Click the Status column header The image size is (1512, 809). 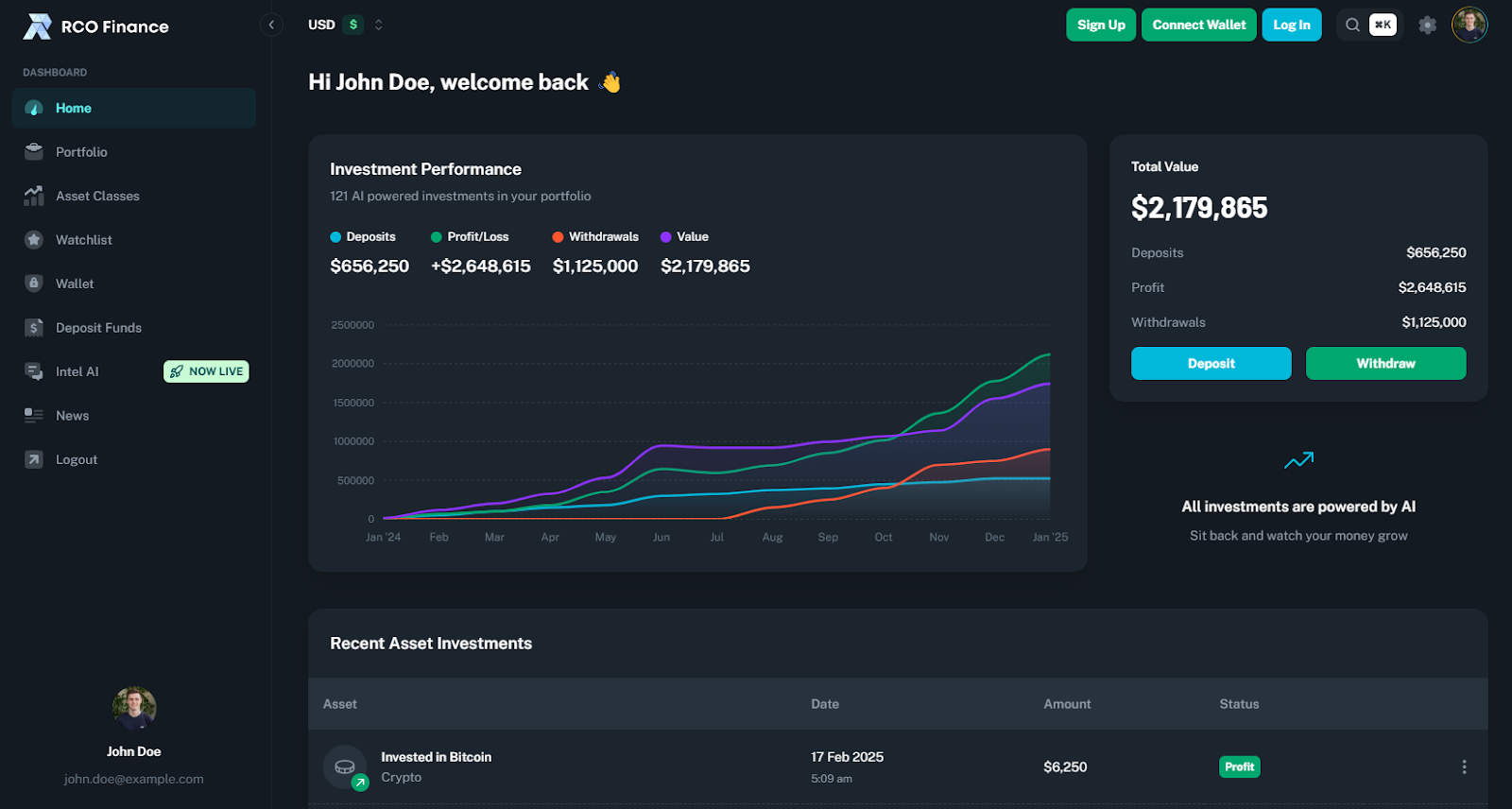pyautogui.click(x=1239, y=704)
